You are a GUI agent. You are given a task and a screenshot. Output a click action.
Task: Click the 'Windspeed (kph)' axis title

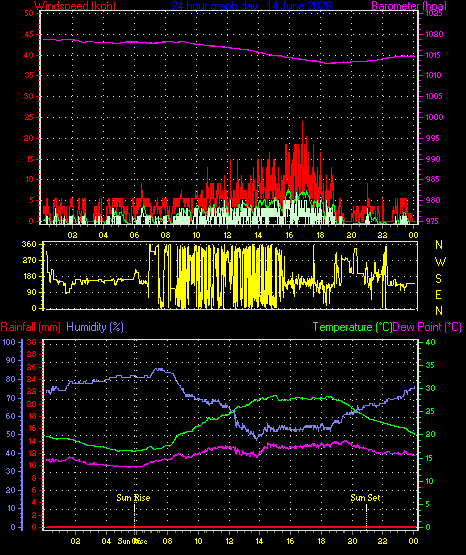[75, 6]
